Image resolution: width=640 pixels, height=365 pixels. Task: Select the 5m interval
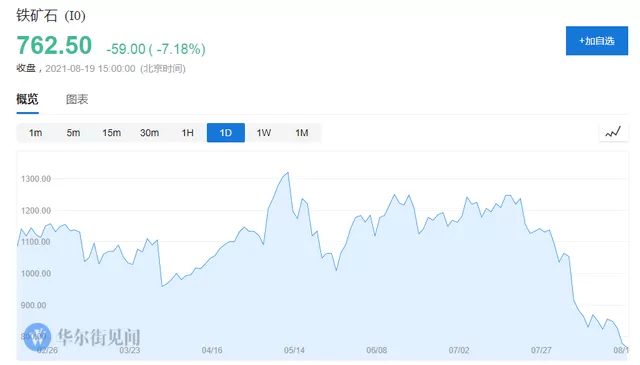point(73,133)
